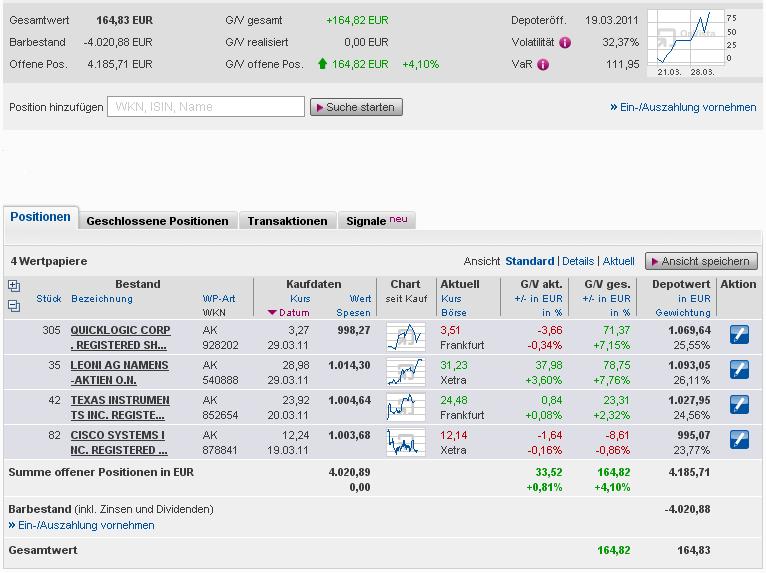Open the Cisco Systems chart thumbnail
766x573 pixels.
tap(405, 441)
